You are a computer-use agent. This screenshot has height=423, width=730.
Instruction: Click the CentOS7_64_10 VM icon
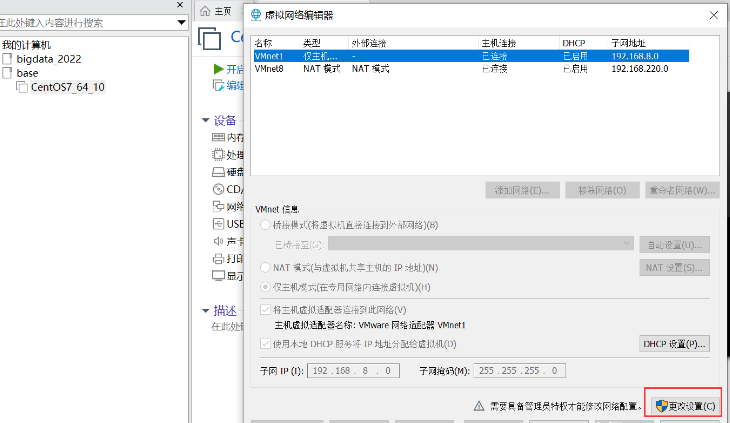(22, 87)
